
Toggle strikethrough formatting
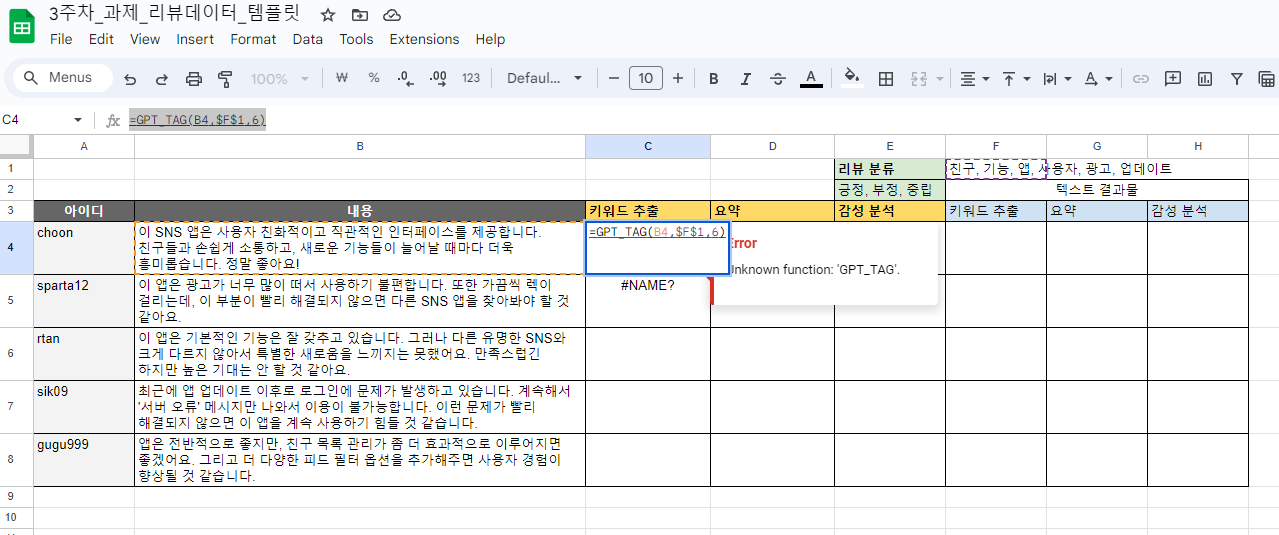pos(779,78)
